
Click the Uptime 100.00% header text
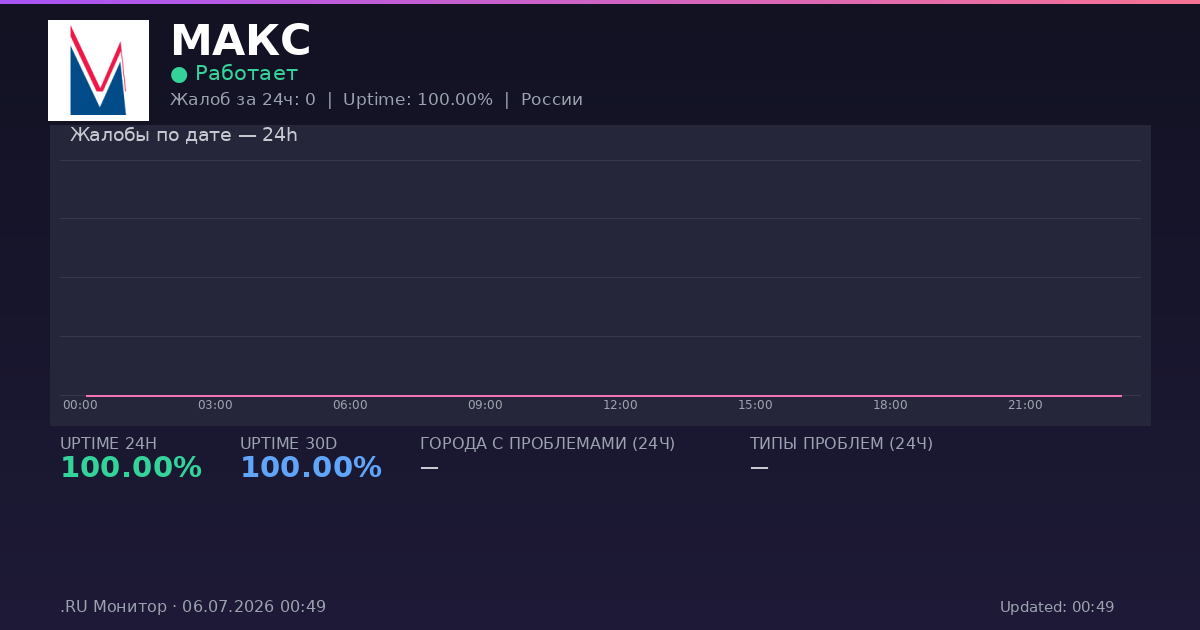tap(418, 100)
